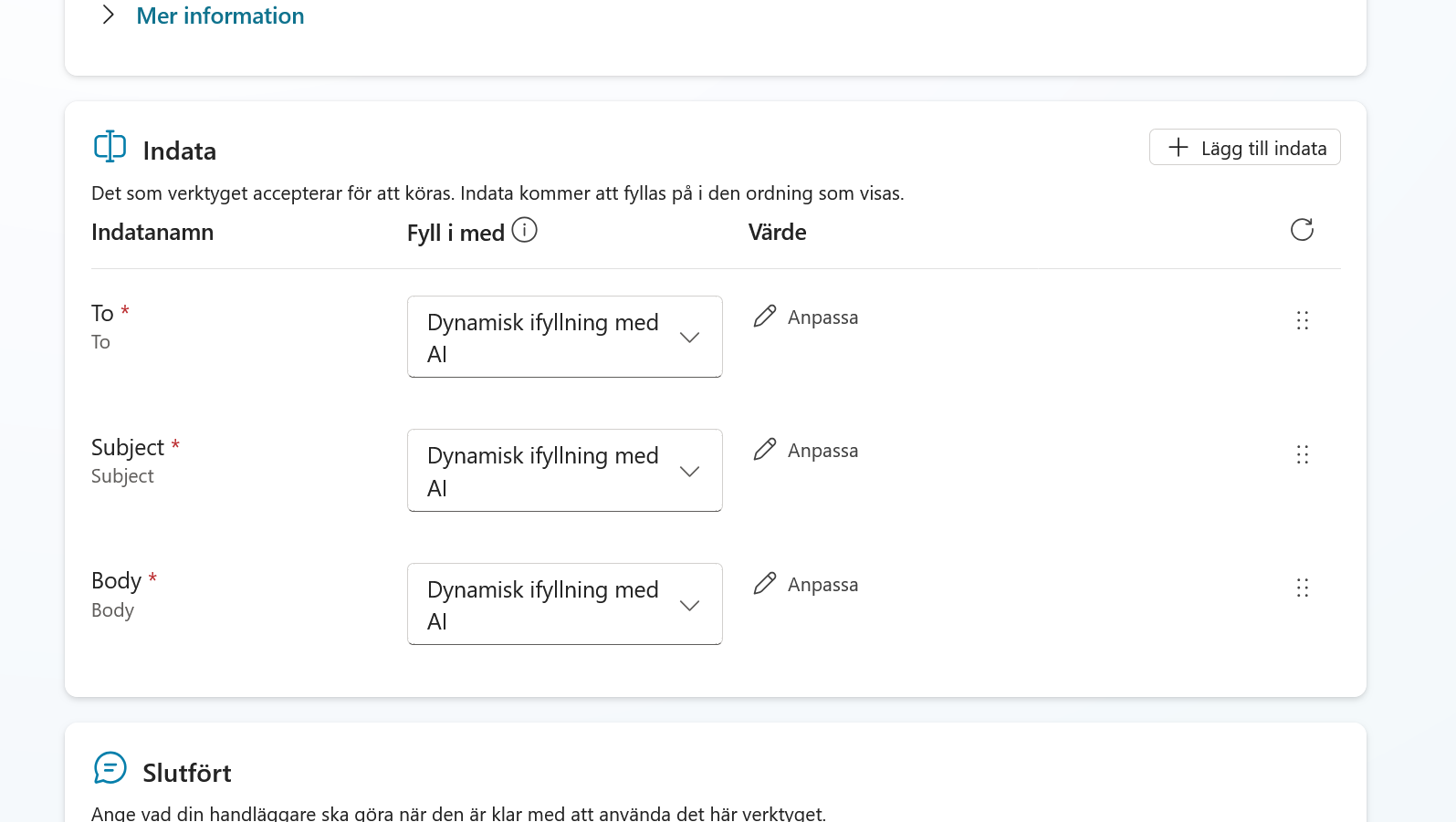Click the Indatanamn column header
Viewport: 1456px width, 822px height.
tap(152, 233)
